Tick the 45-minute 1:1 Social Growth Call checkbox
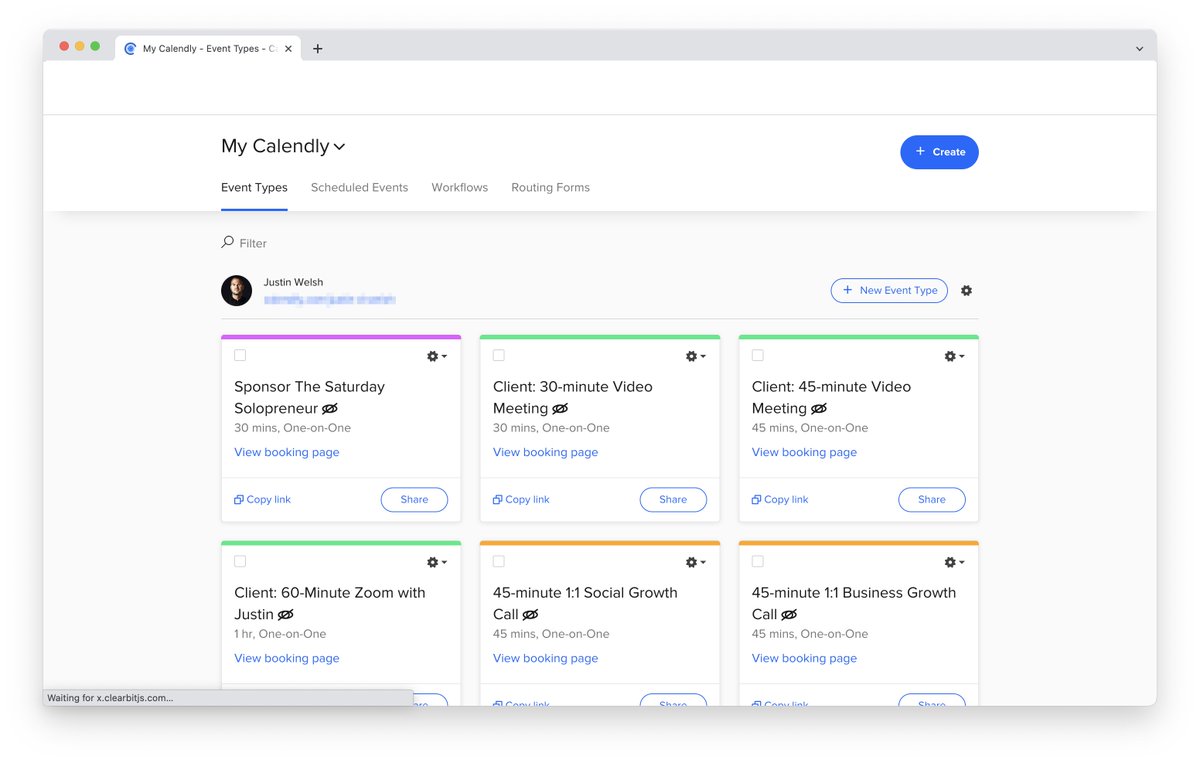This screenshot has height=763, width=1200. point(499,561)
